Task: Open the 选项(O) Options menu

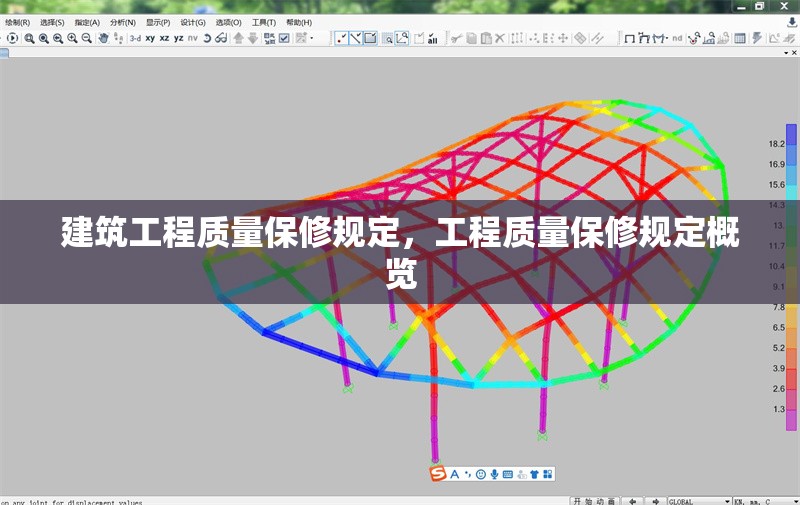Action: click(x=229, y=22)
